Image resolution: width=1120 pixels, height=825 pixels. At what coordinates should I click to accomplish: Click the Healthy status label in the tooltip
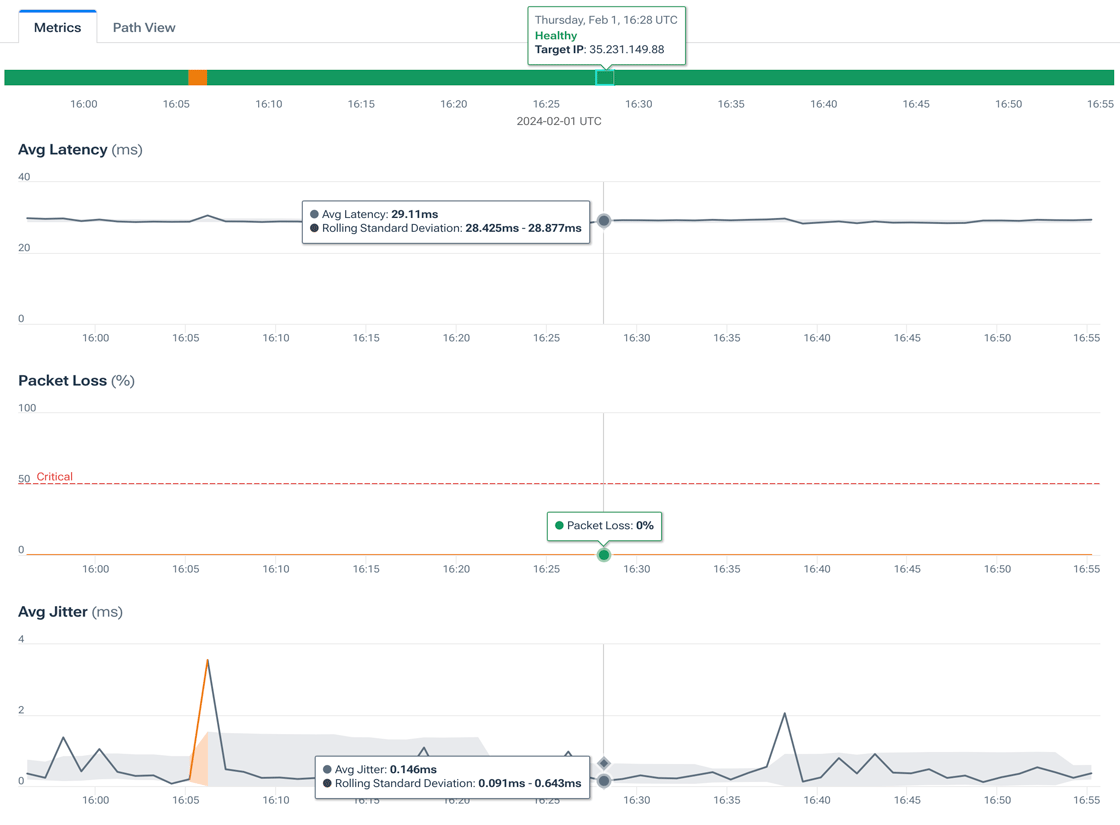pyautogui.click(x=554, y=33)
